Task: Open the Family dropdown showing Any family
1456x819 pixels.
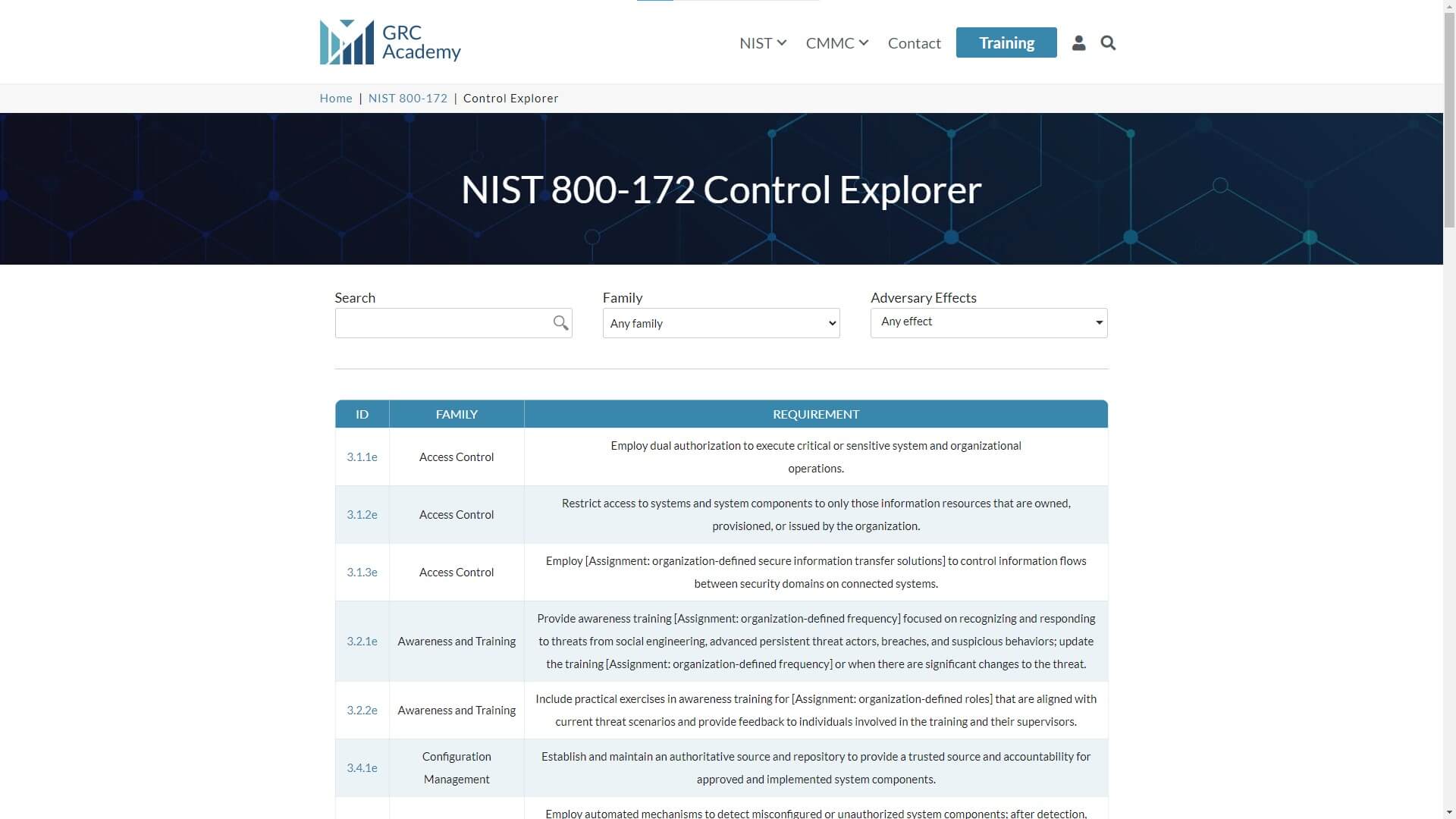Action: coord(720,323)
